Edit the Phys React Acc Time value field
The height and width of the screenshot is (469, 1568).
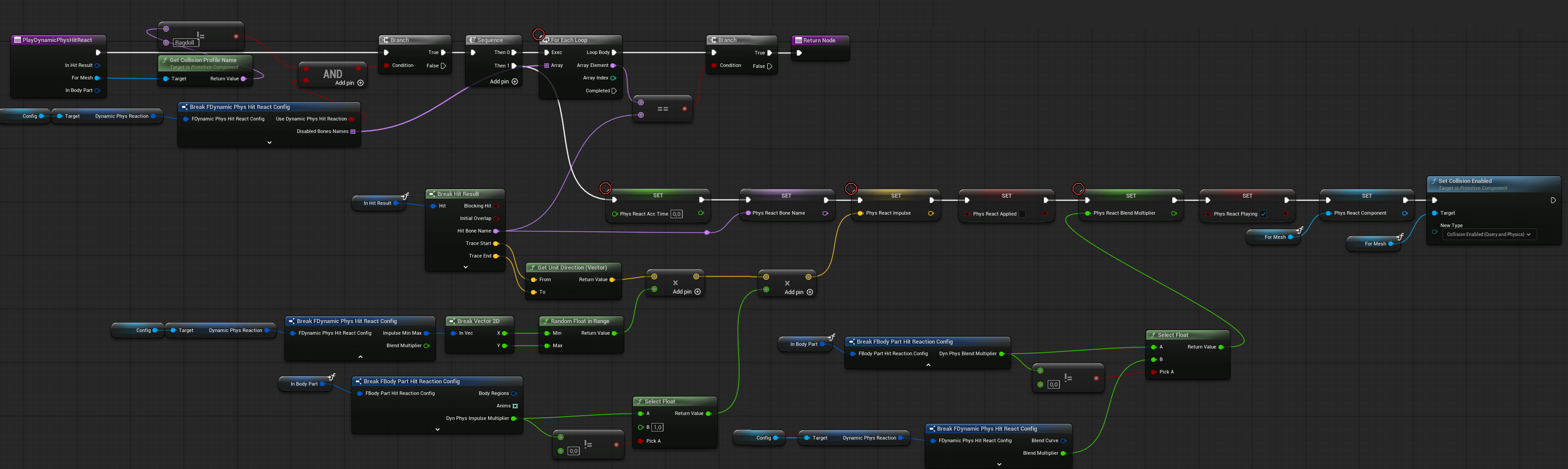[x=676, y=214]
